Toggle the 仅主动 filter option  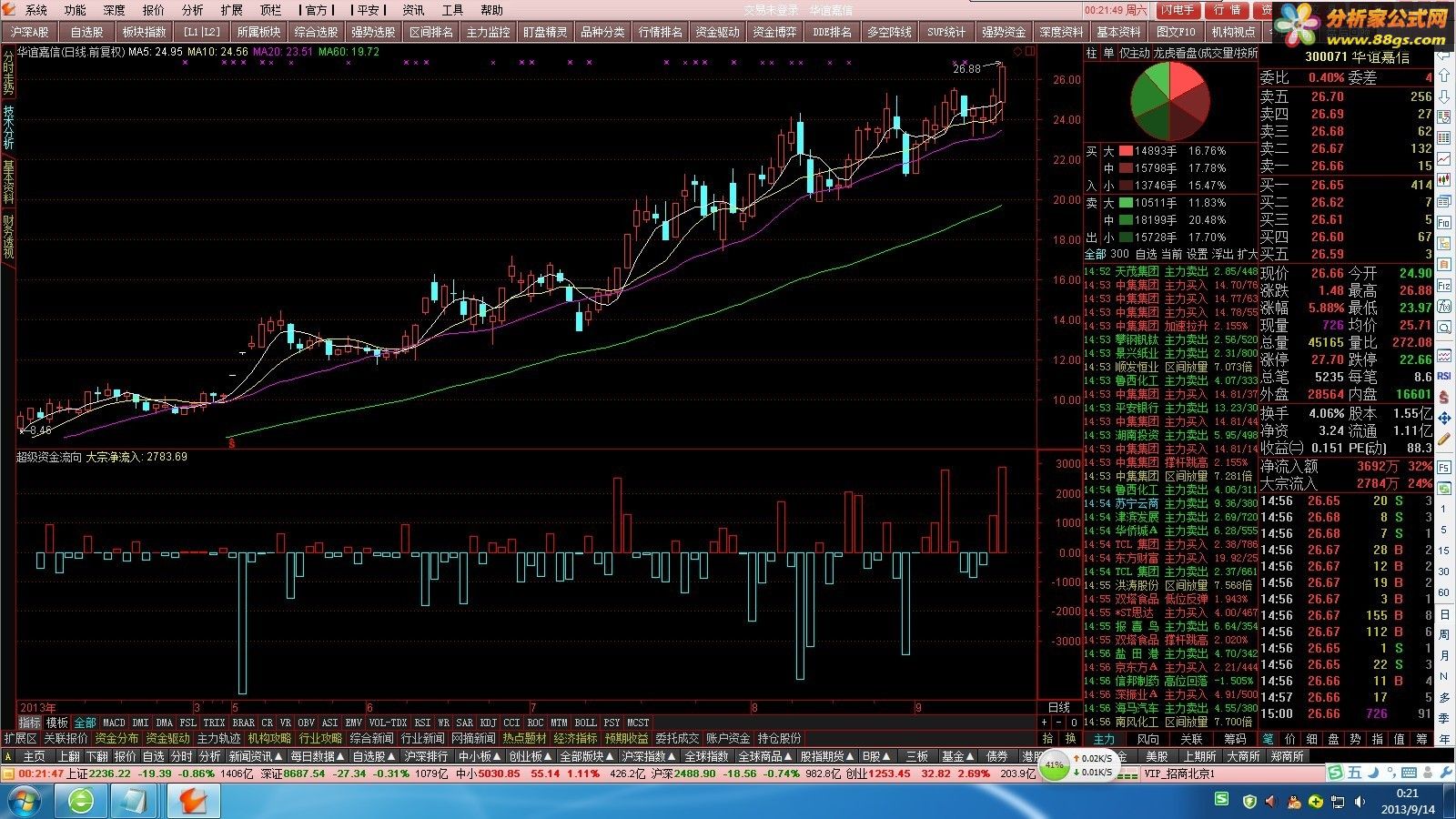click(x=1135, y=53)
